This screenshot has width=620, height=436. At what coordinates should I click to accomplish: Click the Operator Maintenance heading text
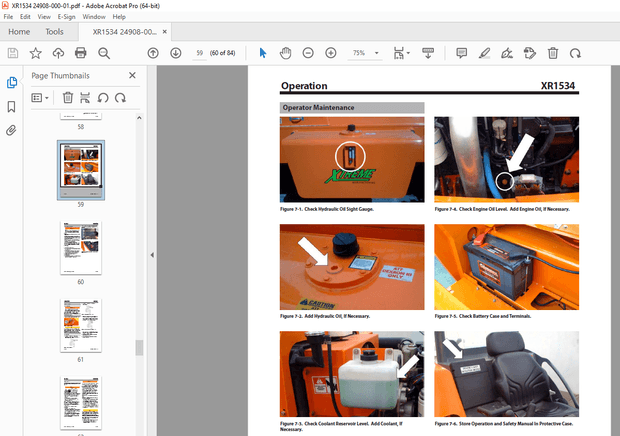tap(318, 108)
